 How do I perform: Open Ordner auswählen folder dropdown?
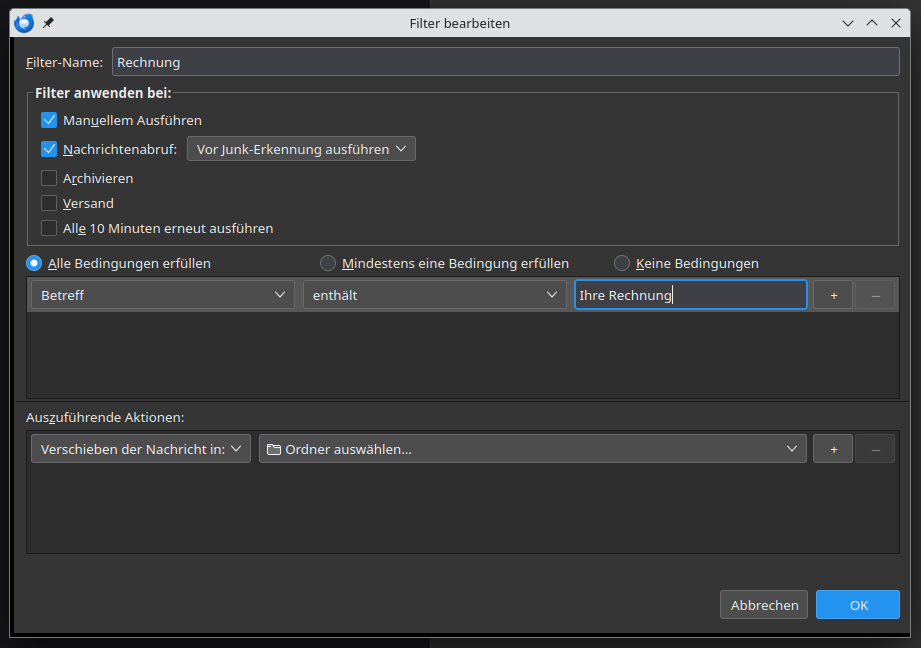pos(532,449)
